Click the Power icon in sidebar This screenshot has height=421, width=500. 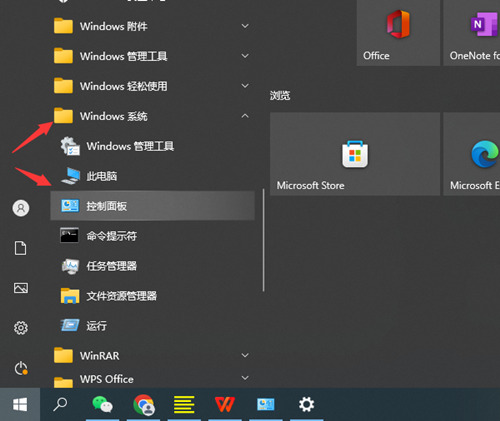point(21,368)
